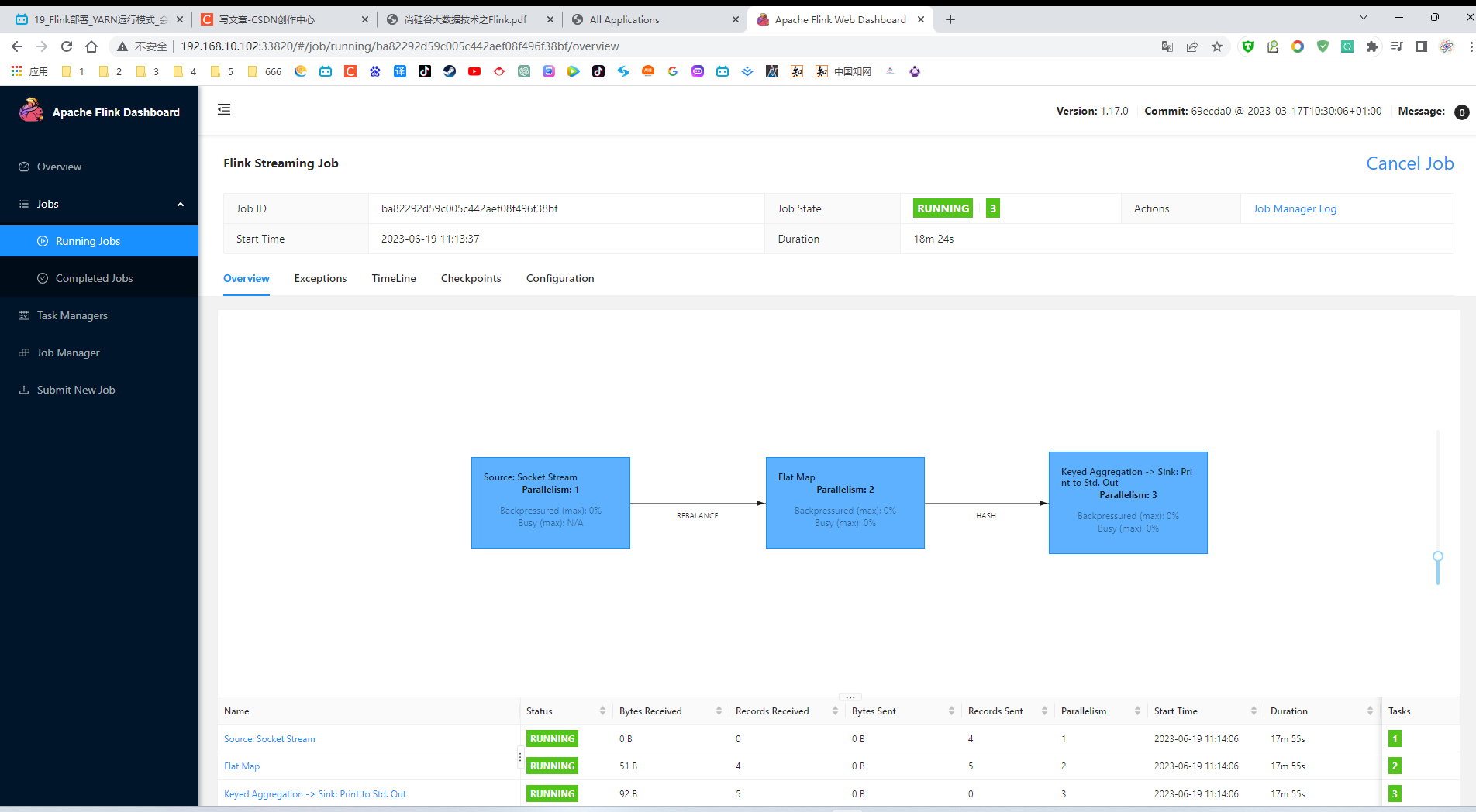
Task: Switch to Configuration tab
Action: 560,278
